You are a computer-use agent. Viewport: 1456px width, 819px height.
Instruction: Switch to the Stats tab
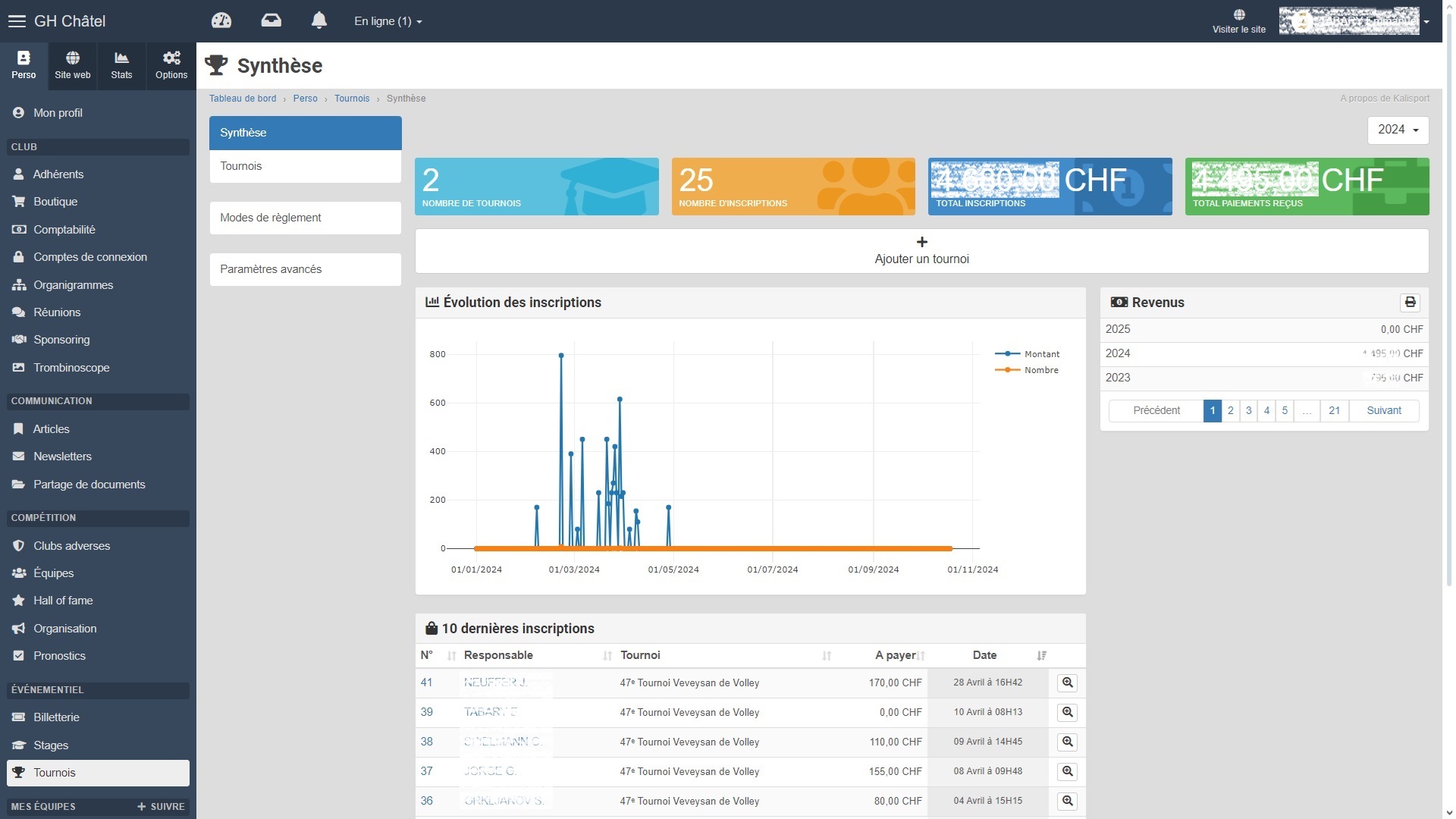[x=121, y=65]
